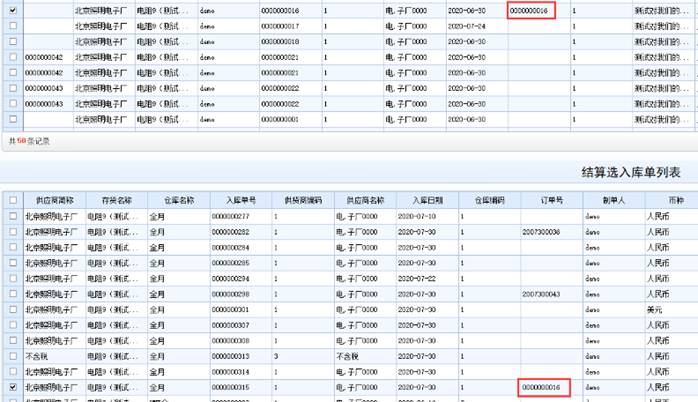
Task: Select the order number cell 2007300043
Action: (x=541, y=294)
